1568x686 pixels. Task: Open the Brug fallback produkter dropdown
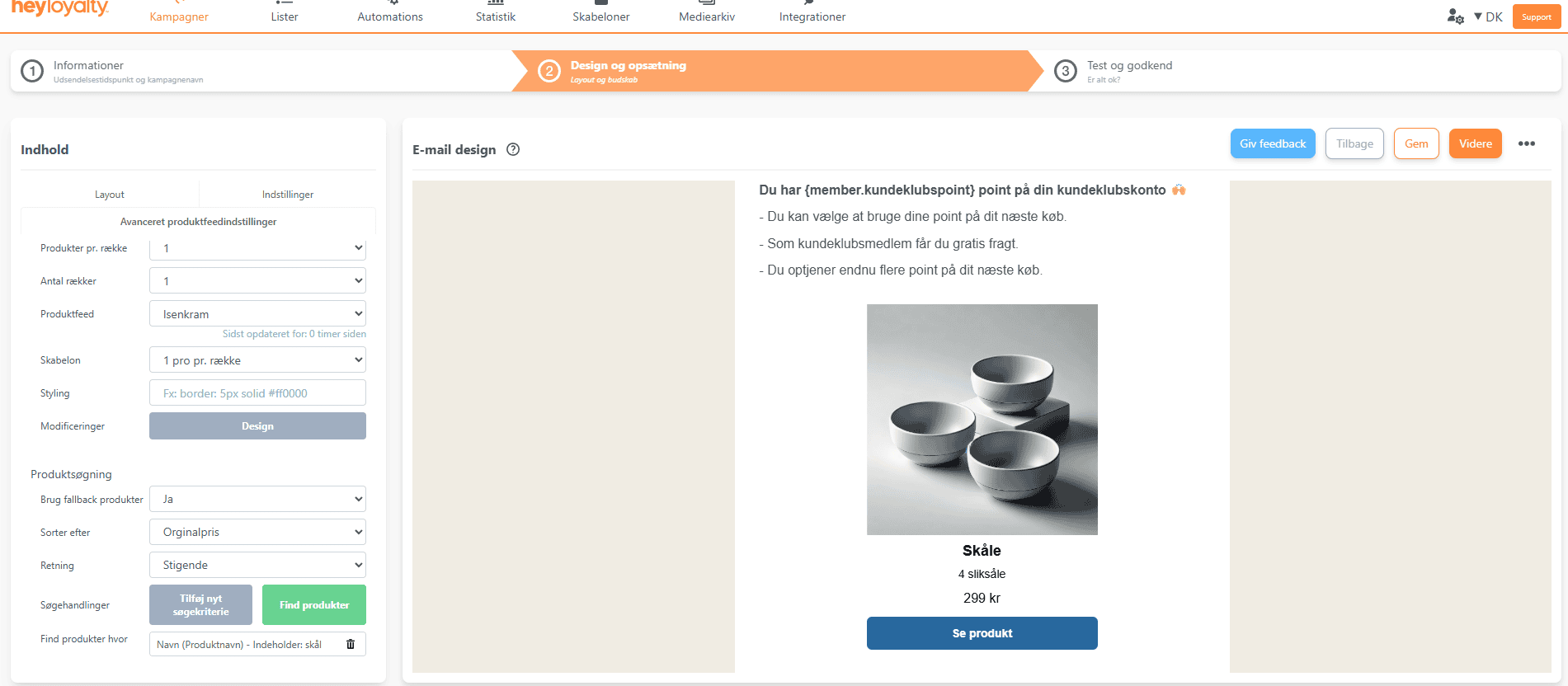pos(257,499)
